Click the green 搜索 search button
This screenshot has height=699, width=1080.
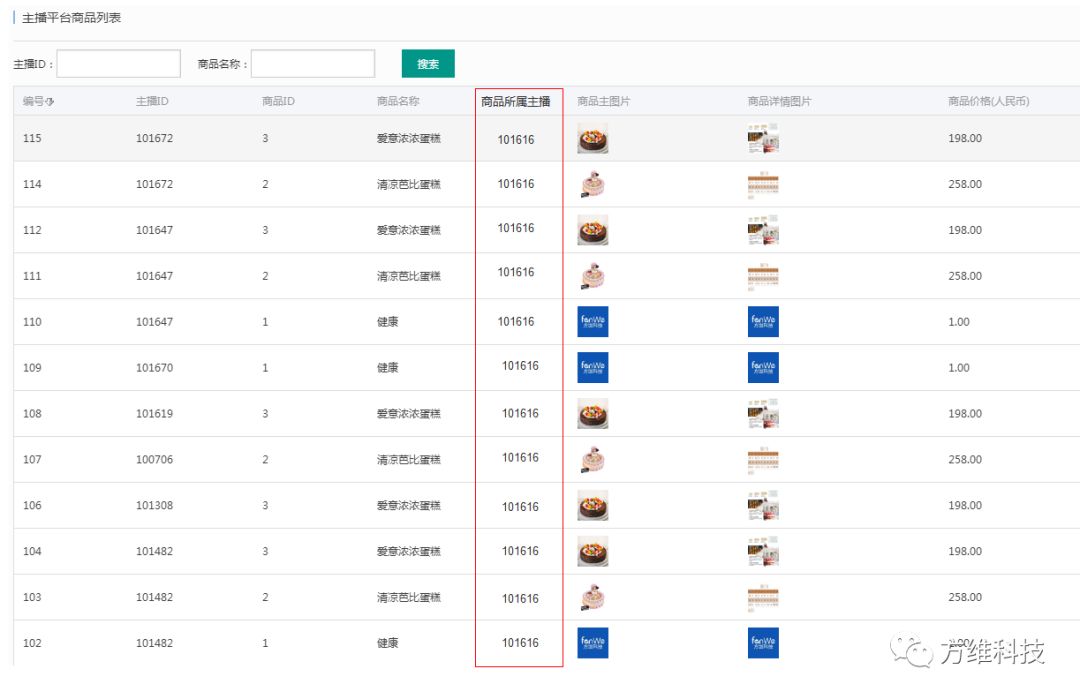(428, 64)
